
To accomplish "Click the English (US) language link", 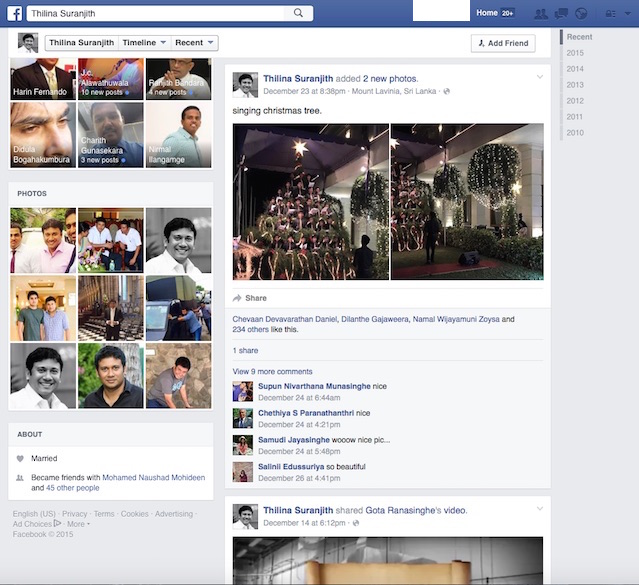I will (34, 514).
